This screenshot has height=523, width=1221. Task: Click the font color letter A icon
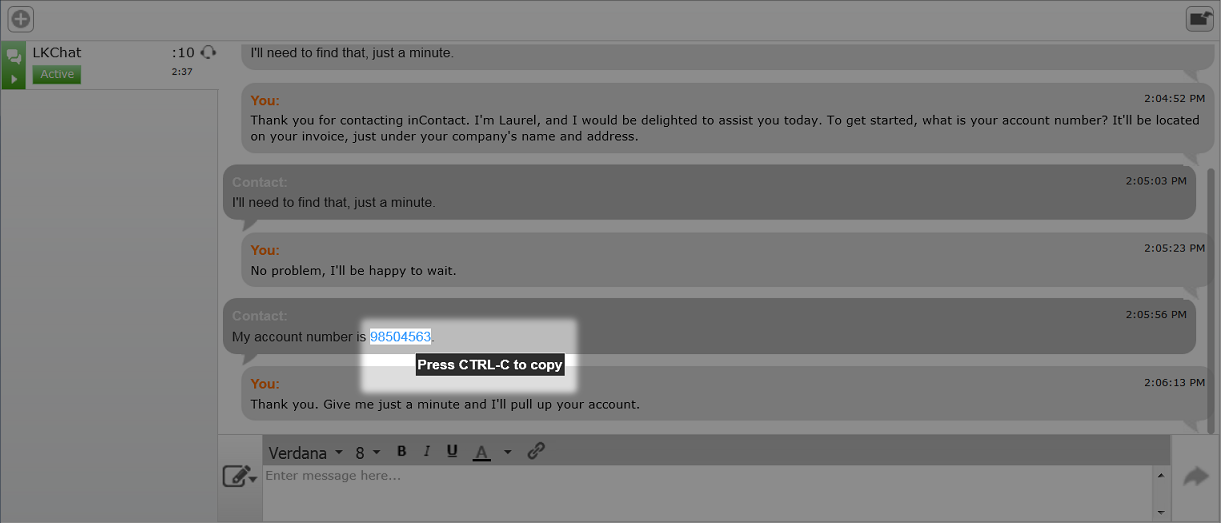click(x=481, y=452)
